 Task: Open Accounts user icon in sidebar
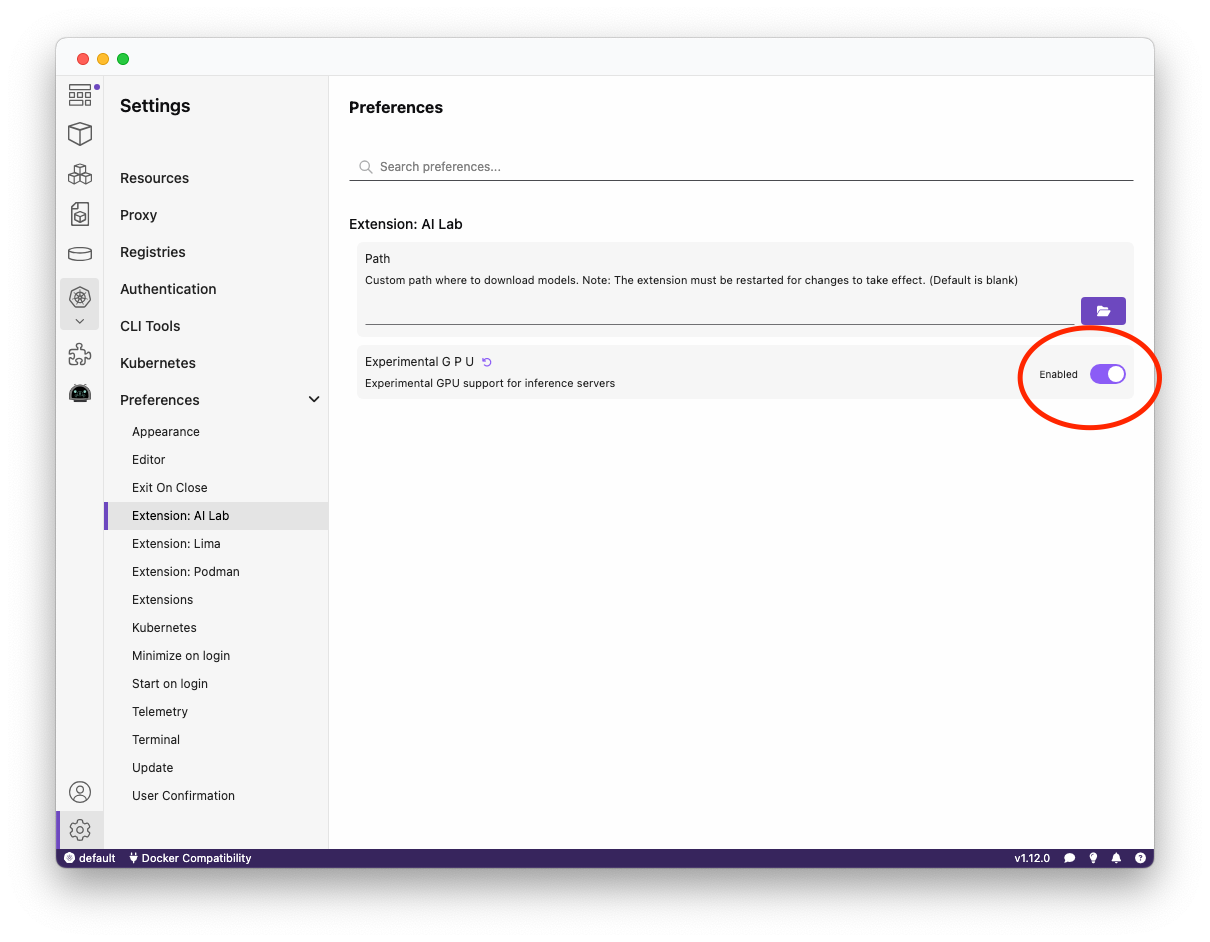tap(80, 792)
